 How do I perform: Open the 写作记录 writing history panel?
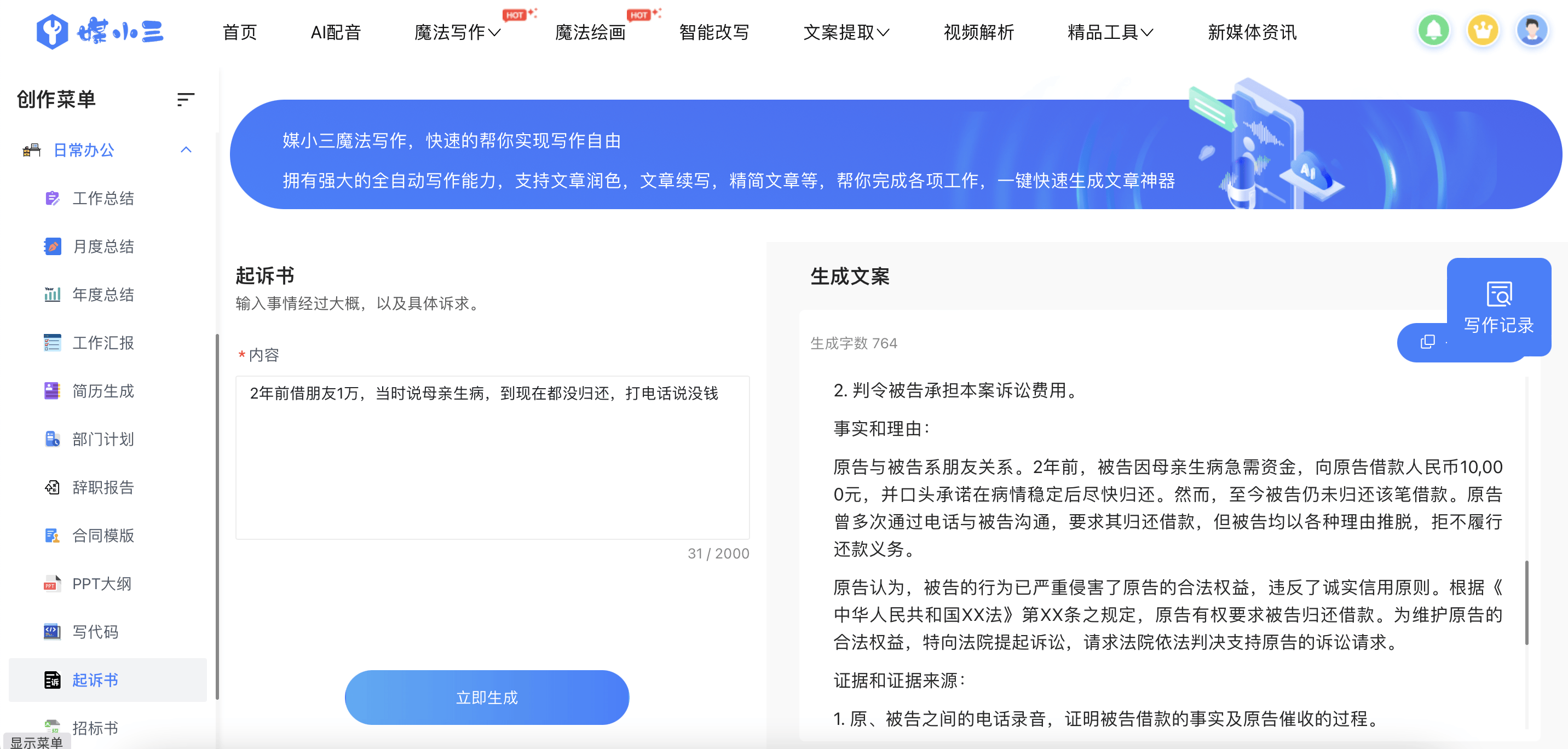(1498, 308)
